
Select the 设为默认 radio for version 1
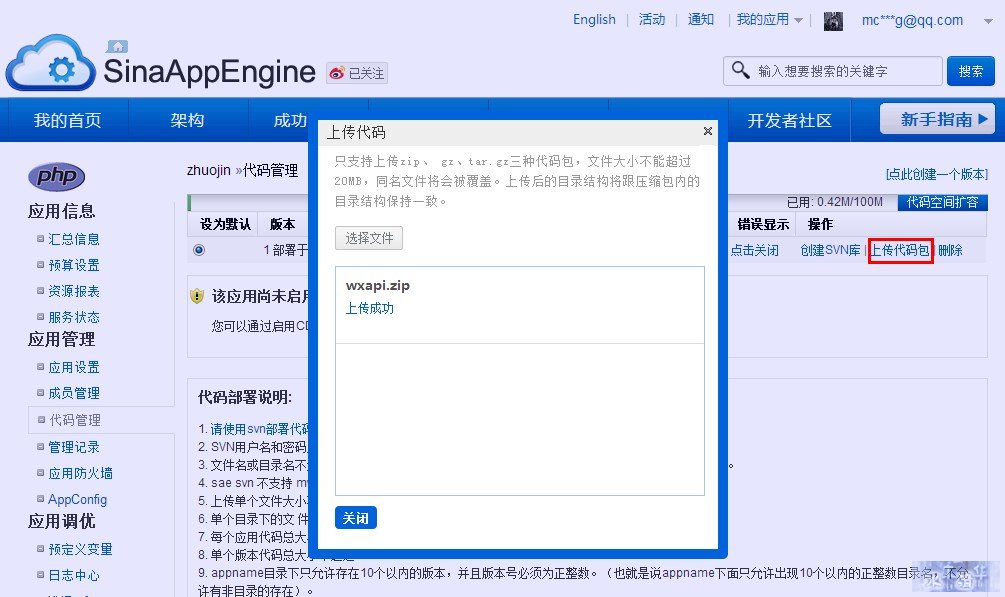(199, 250)
